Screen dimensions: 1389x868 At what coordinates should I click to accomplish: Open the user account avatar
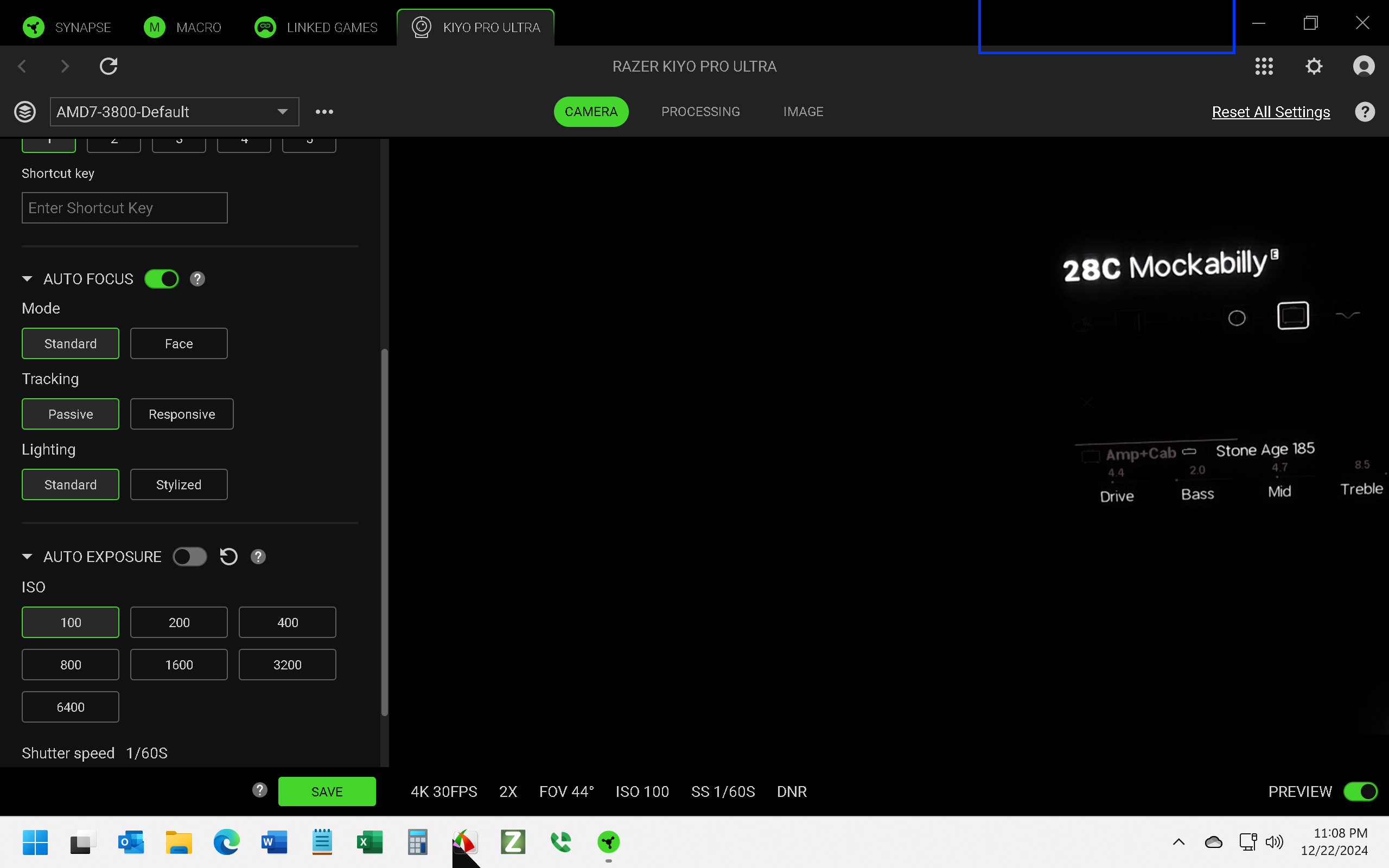1363,67
